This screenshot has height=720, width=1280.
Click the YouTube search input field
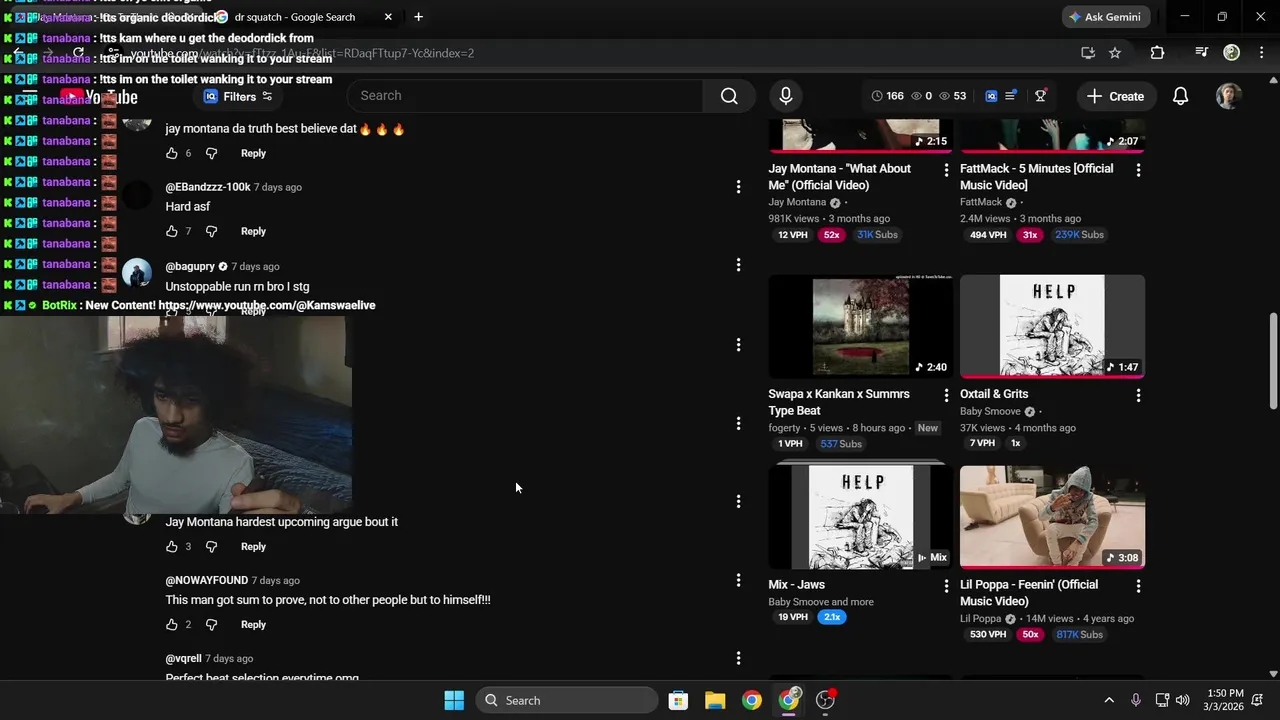click(x=525, y=96)
